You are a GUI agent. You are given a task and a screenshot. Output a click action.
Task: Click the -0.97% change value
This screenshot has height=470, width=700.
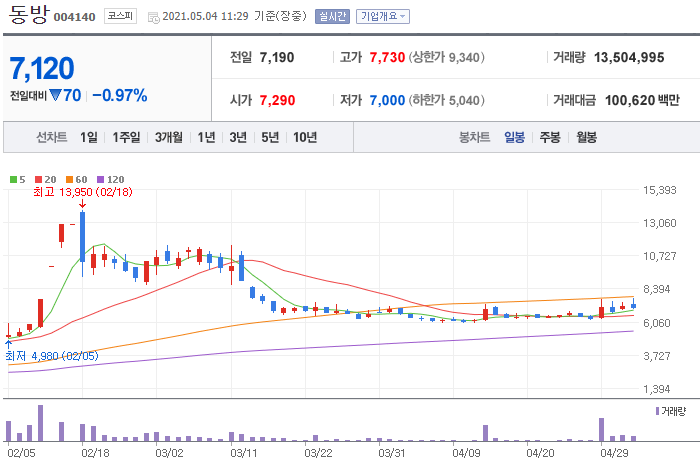click(120, 95)
